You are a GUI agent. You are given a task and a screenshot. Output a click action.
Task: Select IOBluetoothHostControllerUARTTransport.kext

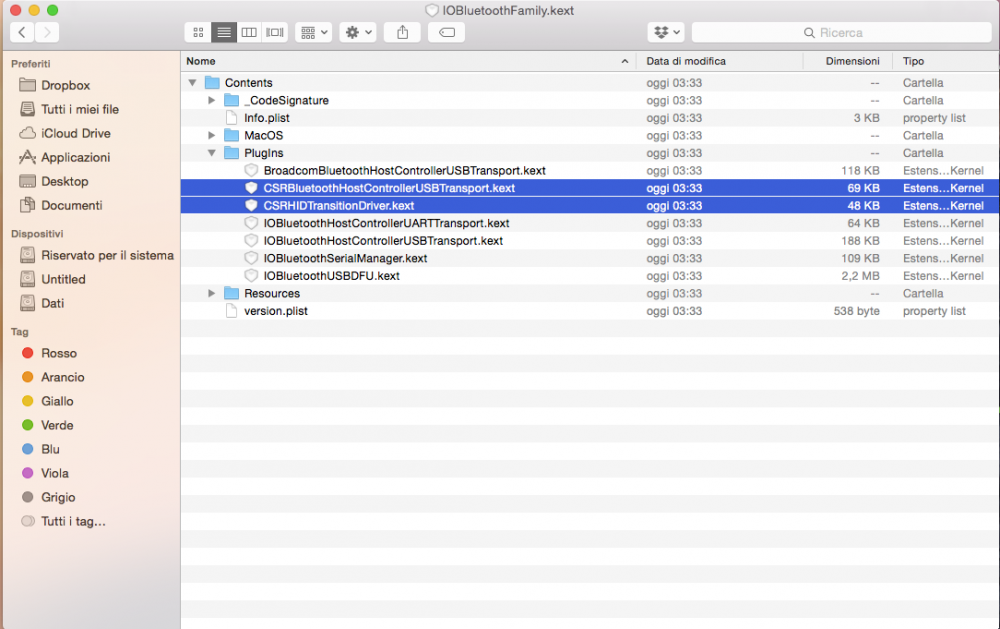(x=386, y=223)
